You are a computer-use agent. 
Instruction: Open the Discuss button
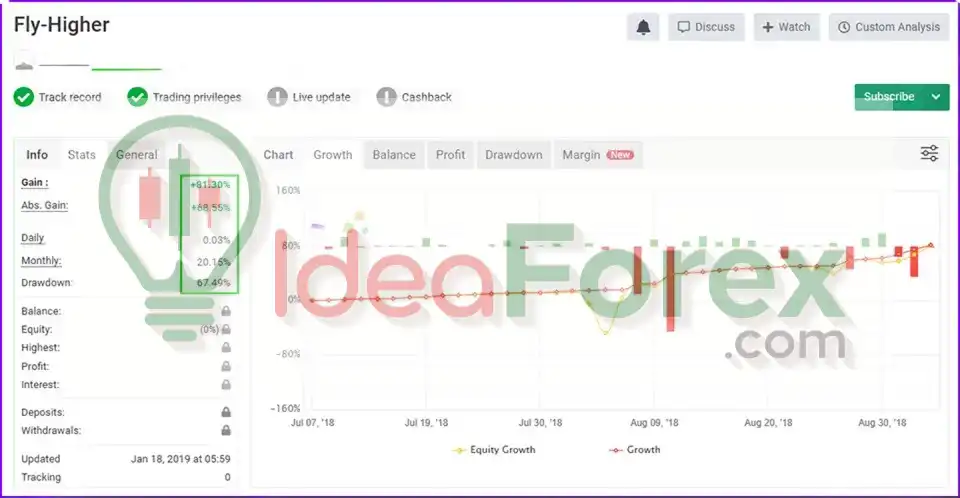[x=706, y=27]
